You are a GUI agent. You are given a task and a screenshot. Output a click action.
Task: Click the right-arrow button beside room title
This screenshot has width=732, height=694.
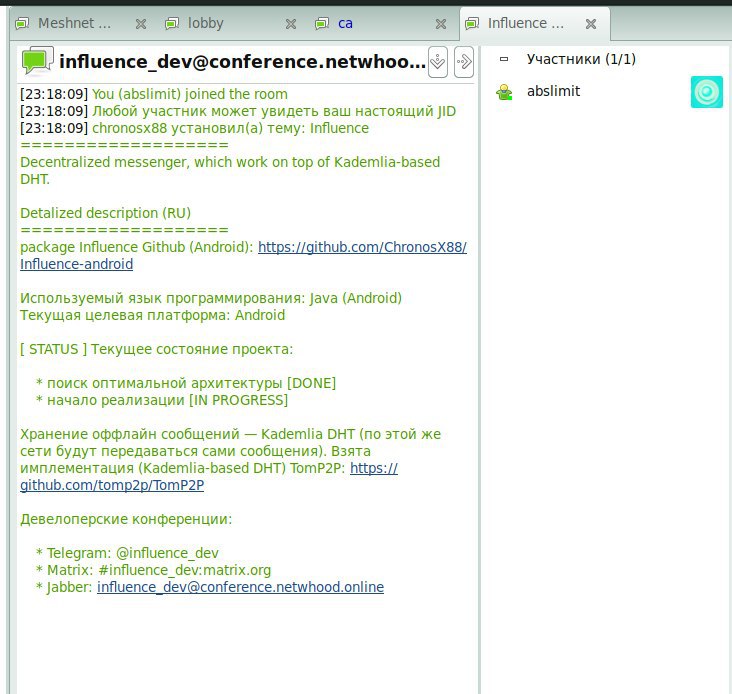464,62
